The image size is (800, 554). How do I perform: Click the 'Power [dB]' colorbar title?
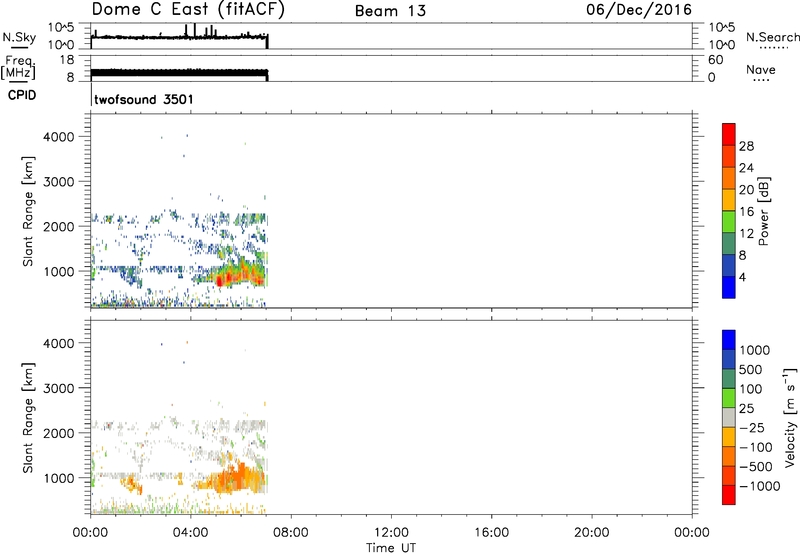(x=764, y=211)
